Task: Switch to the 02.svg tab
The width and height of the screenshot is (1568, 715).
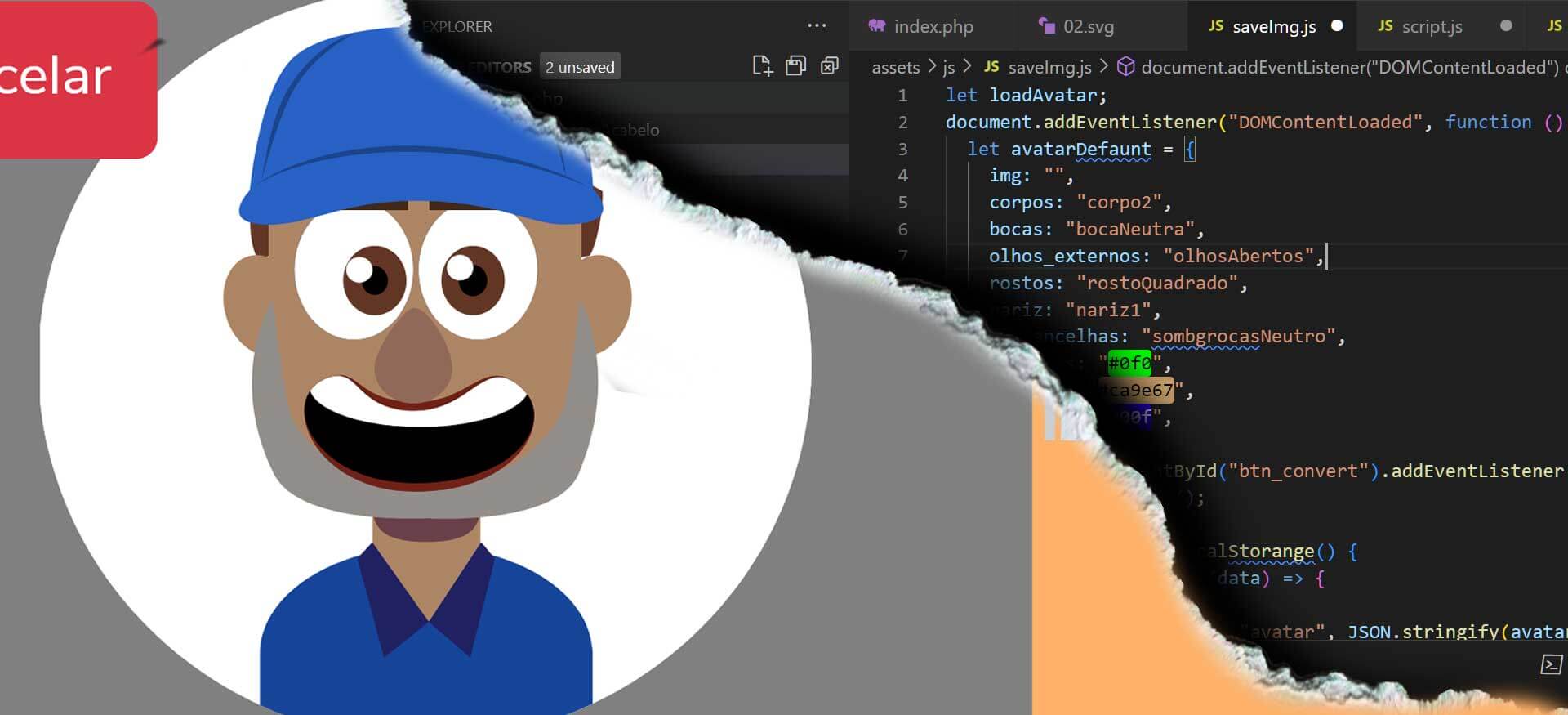Action: (1076, 26)
